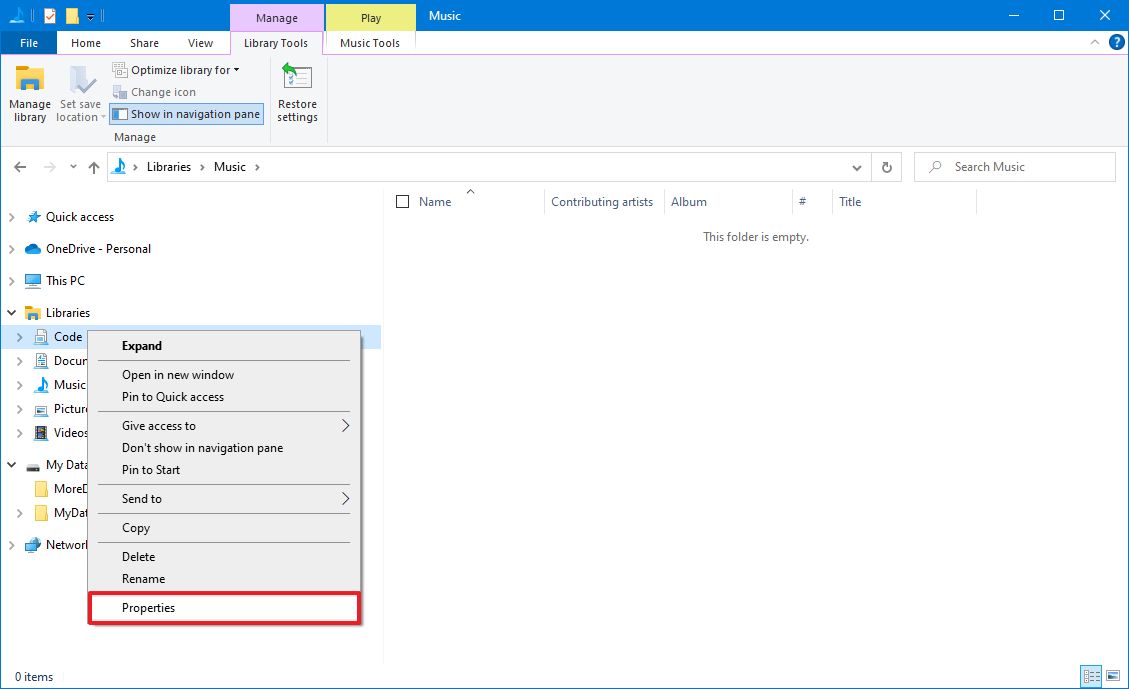Sort by the Title column
Screen dimensions: 1129x689
coord(850,202)
